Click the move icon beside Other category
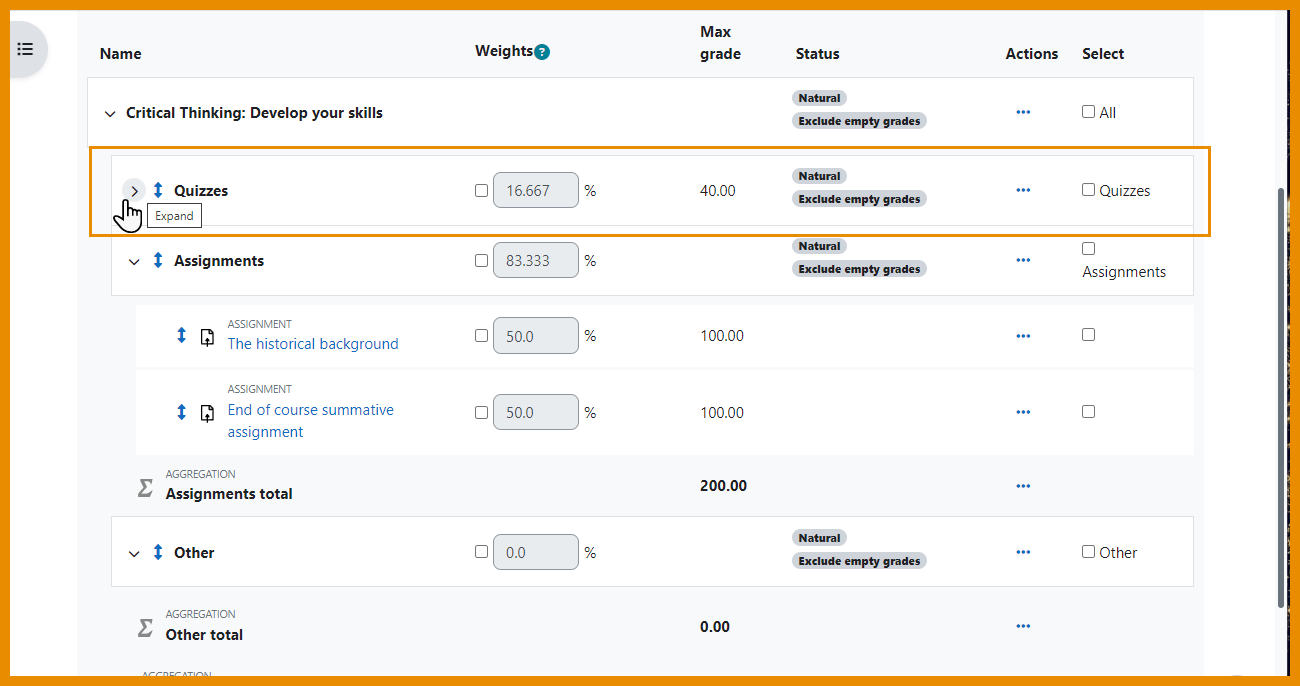1300x686 pixels. 158,552
